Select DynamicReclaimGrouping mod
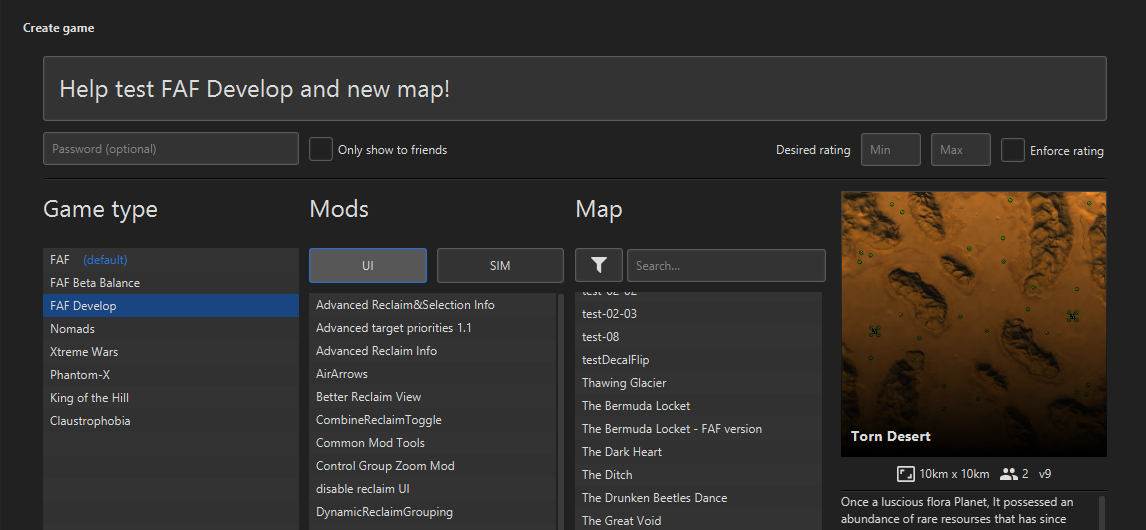Image resolution: width=1146 pixels, height=530 pixels. pos(433,512)
